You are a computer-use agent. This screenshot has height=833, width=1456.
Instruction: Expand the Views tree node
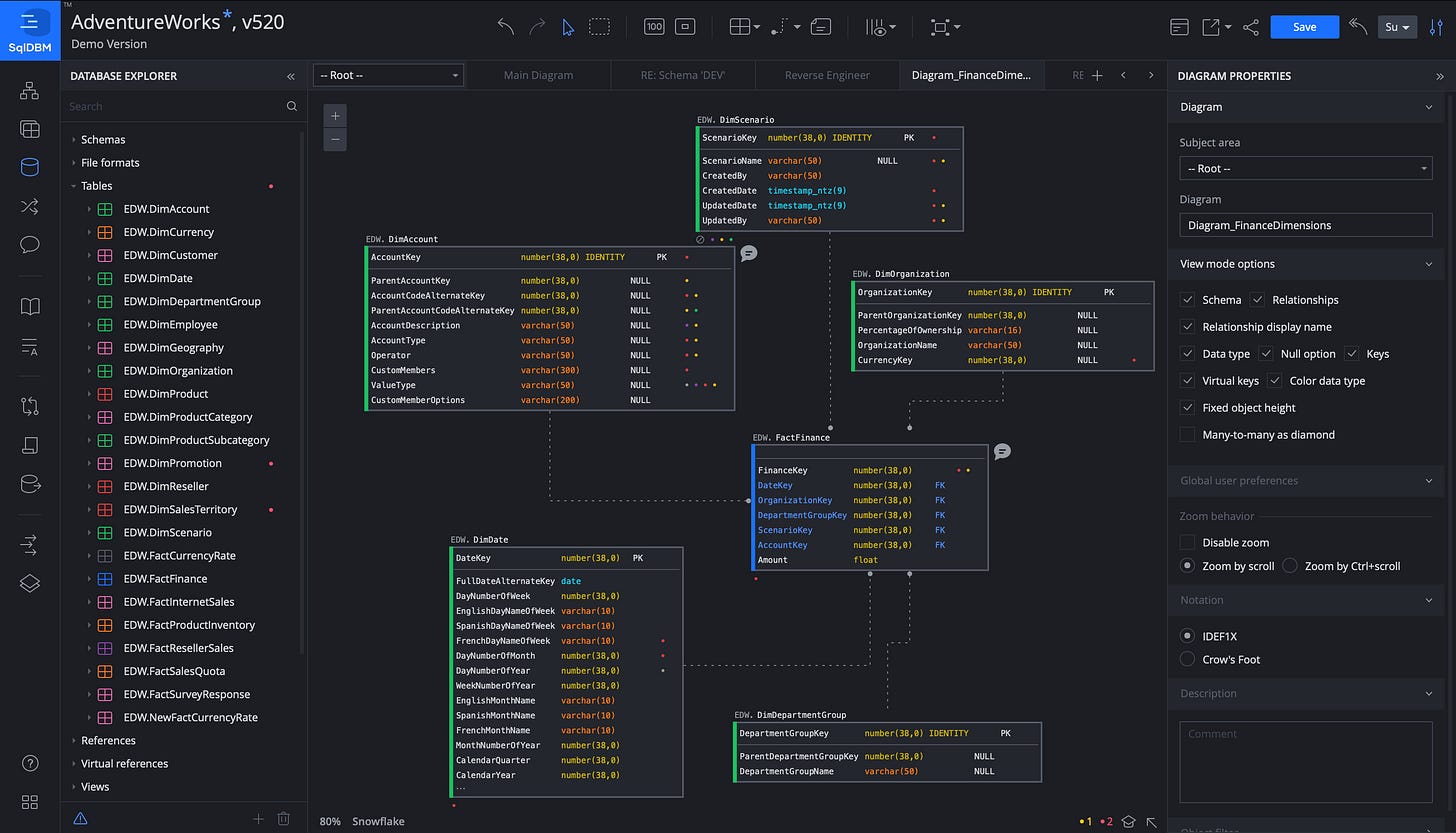coord(74,787)
